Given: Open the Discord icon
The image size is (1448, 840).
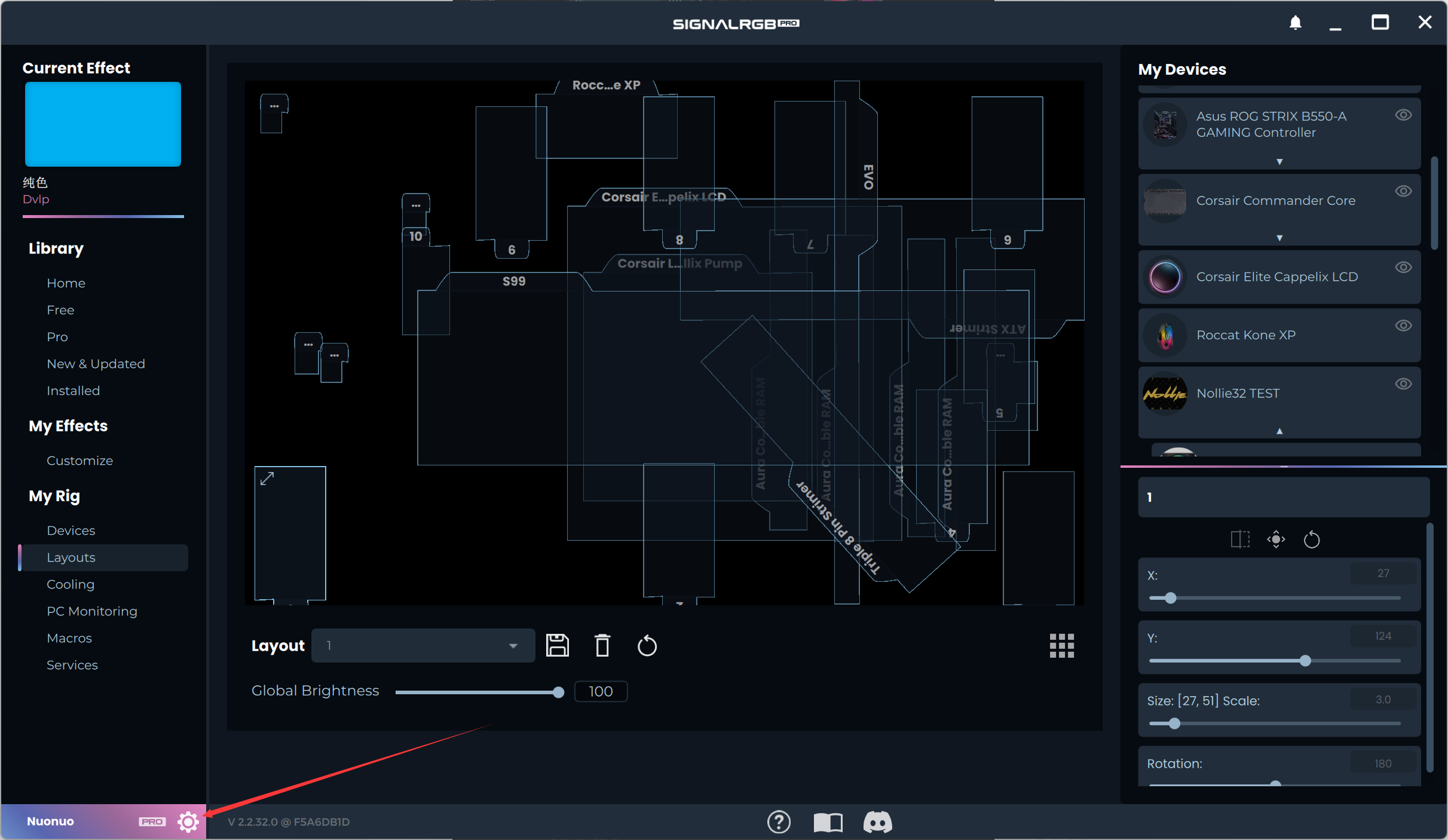Looking at the screenshot, I should coord(877,822).
